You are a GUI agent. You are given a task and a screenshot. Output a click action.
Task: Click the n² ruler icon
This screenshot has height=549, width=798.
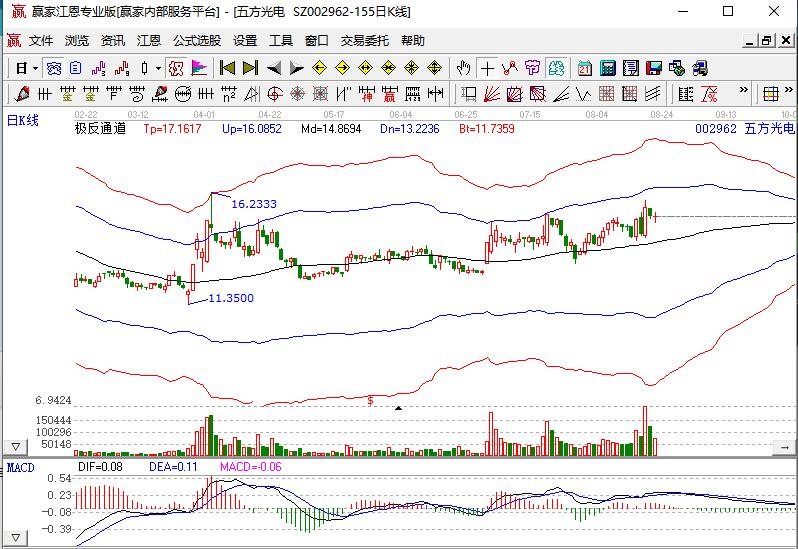229,94
